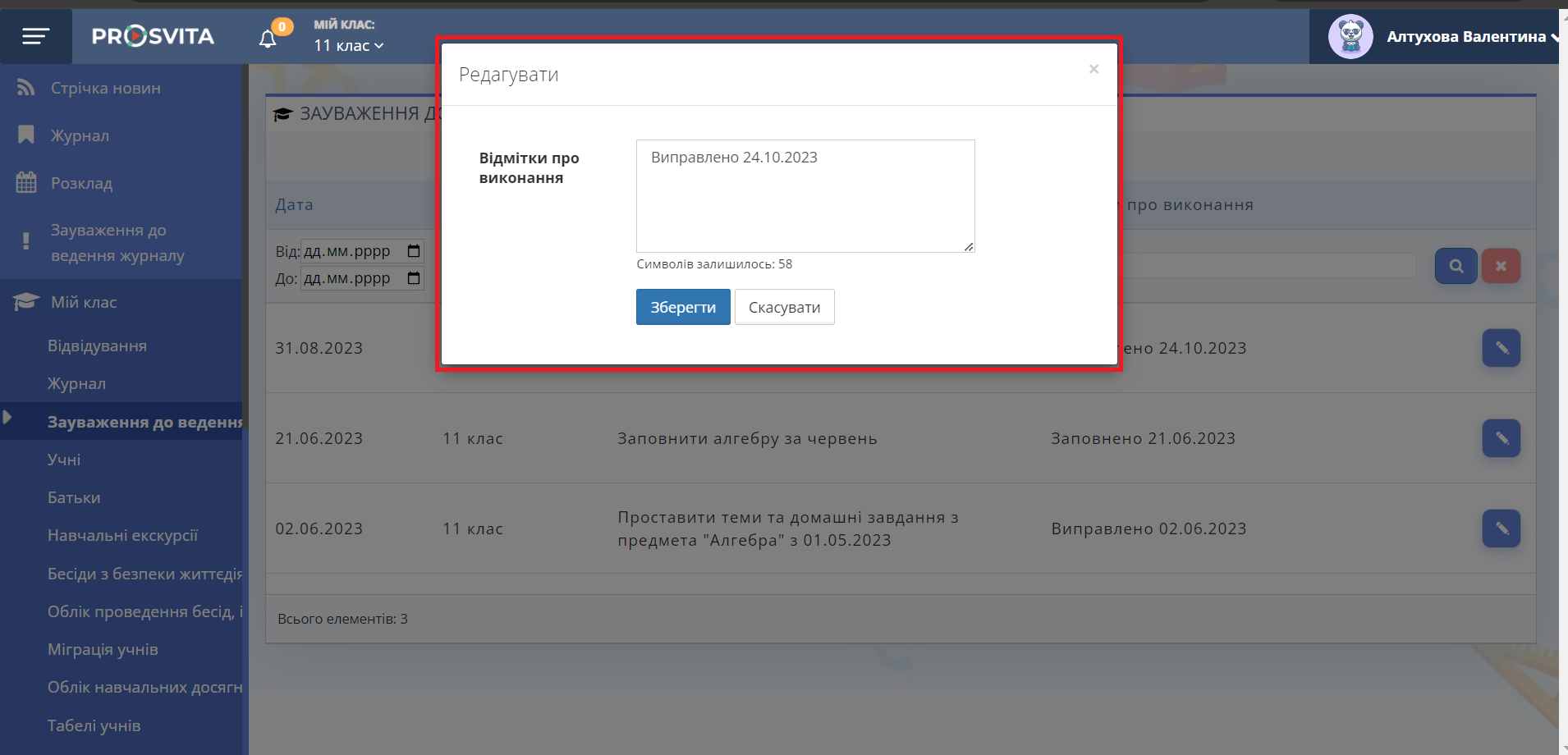Click the blue search magnifier button
The image size is (1568, 755).
point(1456,266)
